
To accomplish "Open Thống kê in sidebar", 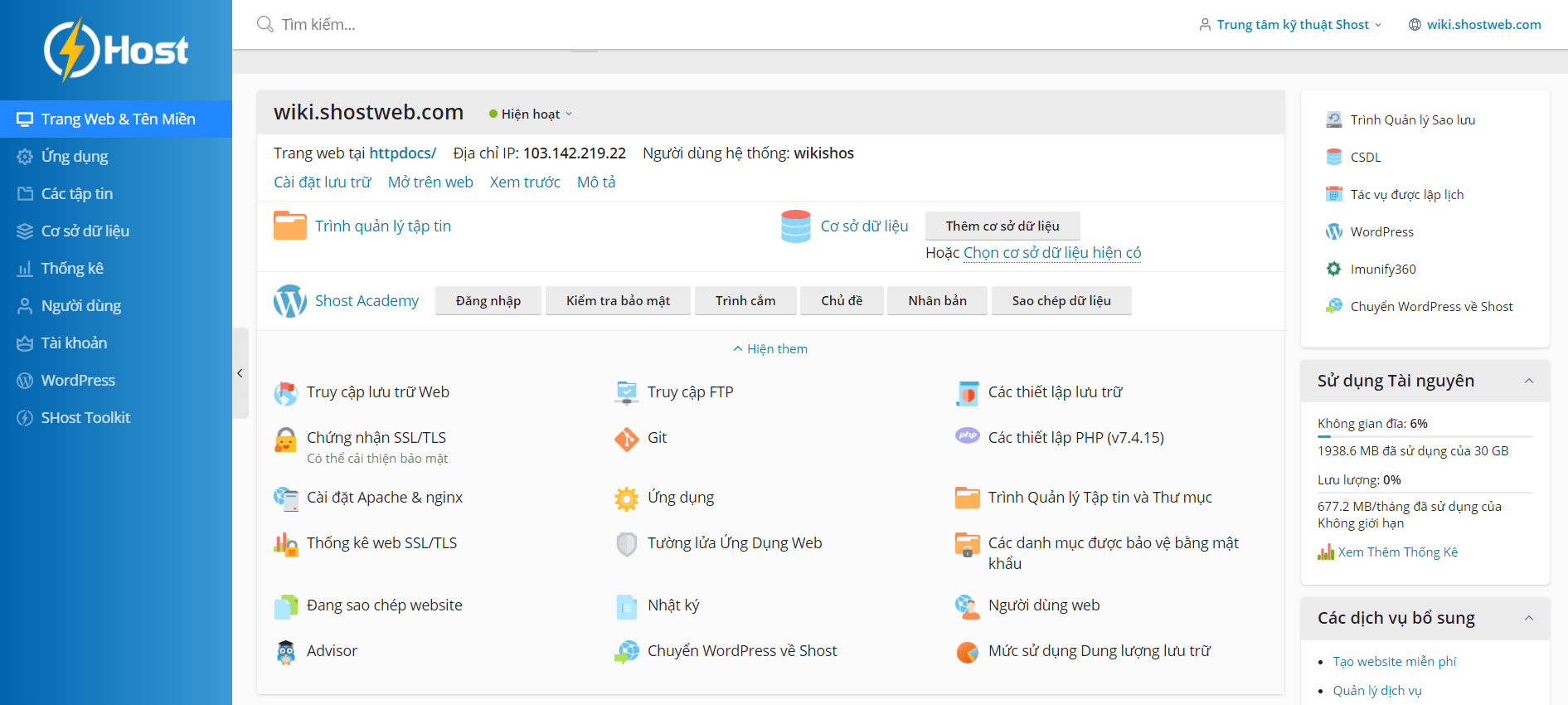I will click(116, 268).
